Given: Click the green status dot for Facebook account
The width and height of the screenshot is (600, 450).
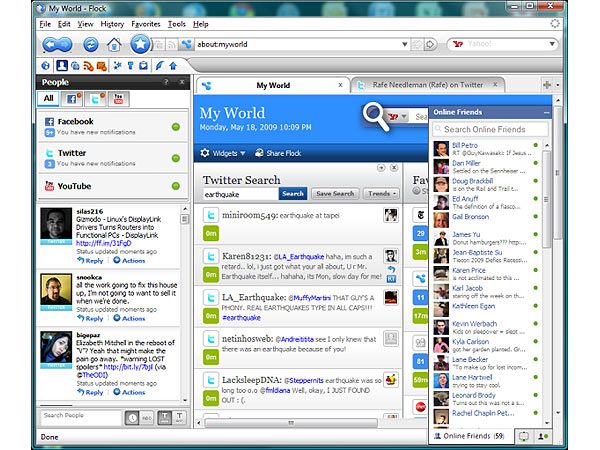Looking at the screenshot, I should pos(176,127).
